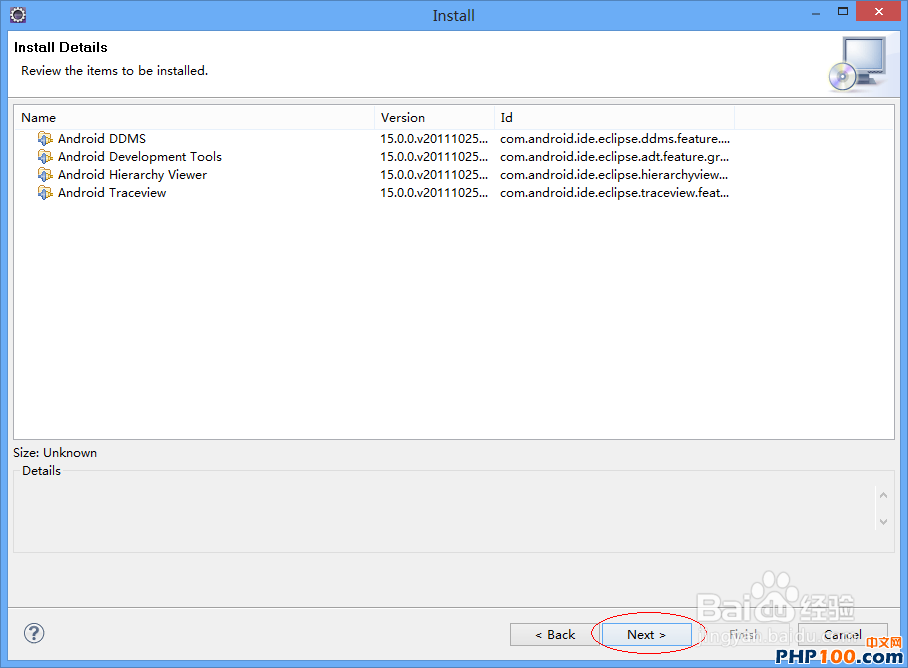Click the Android Traceview feature icon
Viewport: 908px width, 668px height.
[45, 192]
